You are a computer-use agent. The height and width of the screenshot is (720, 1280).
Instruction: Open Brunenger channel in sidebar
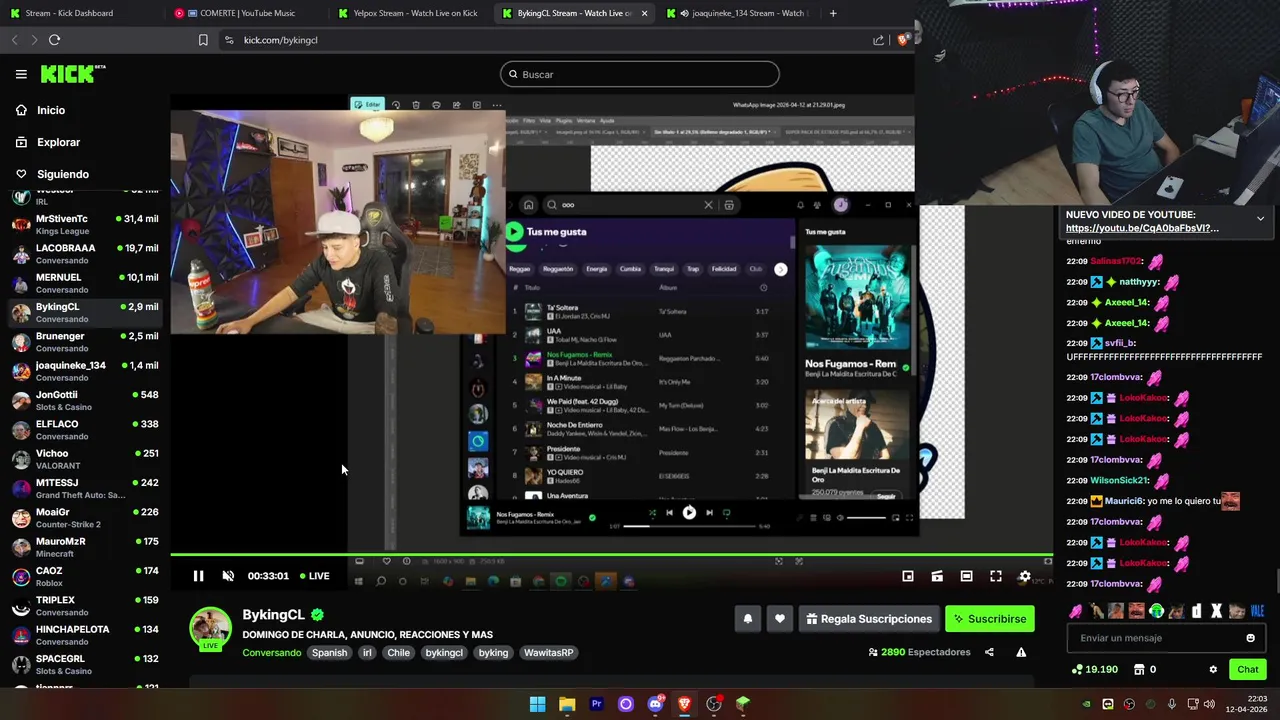pyautogui.click(x=85, y=342)
